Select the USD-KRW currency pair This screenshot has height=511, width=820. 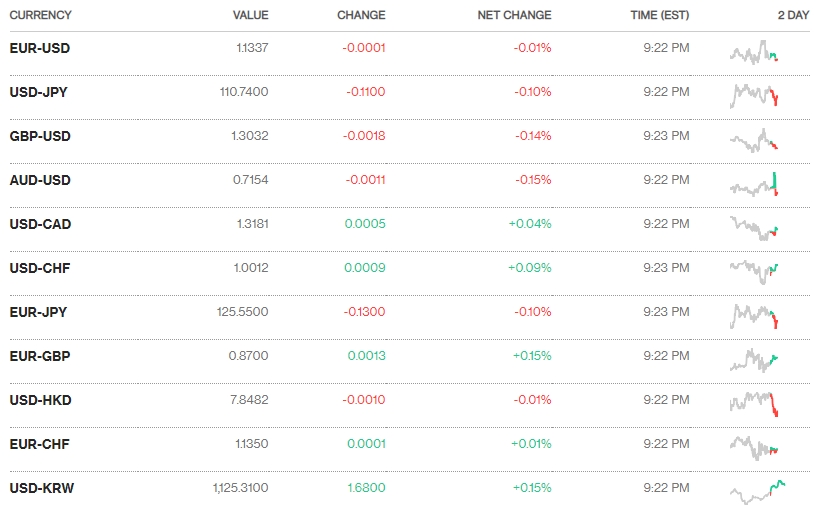click(x=41, y=488)
